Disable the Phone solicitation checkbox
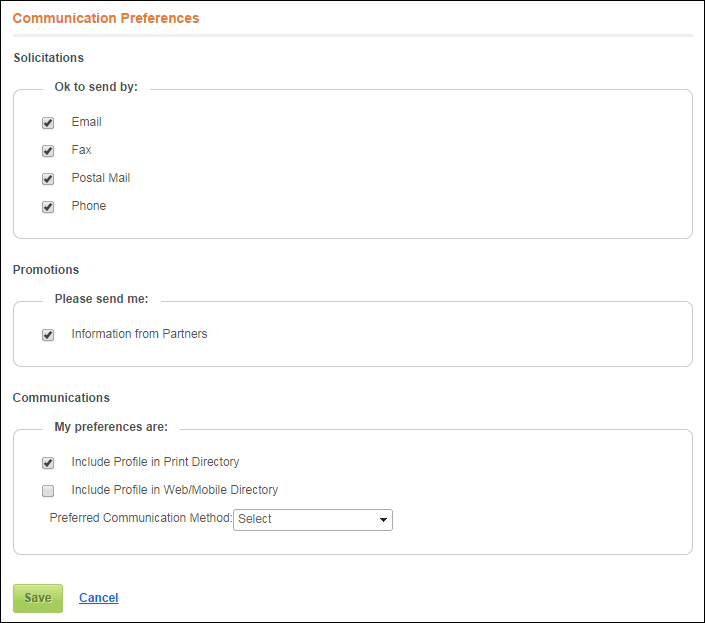The image size is (705, 623). click(x=48, y=207)
